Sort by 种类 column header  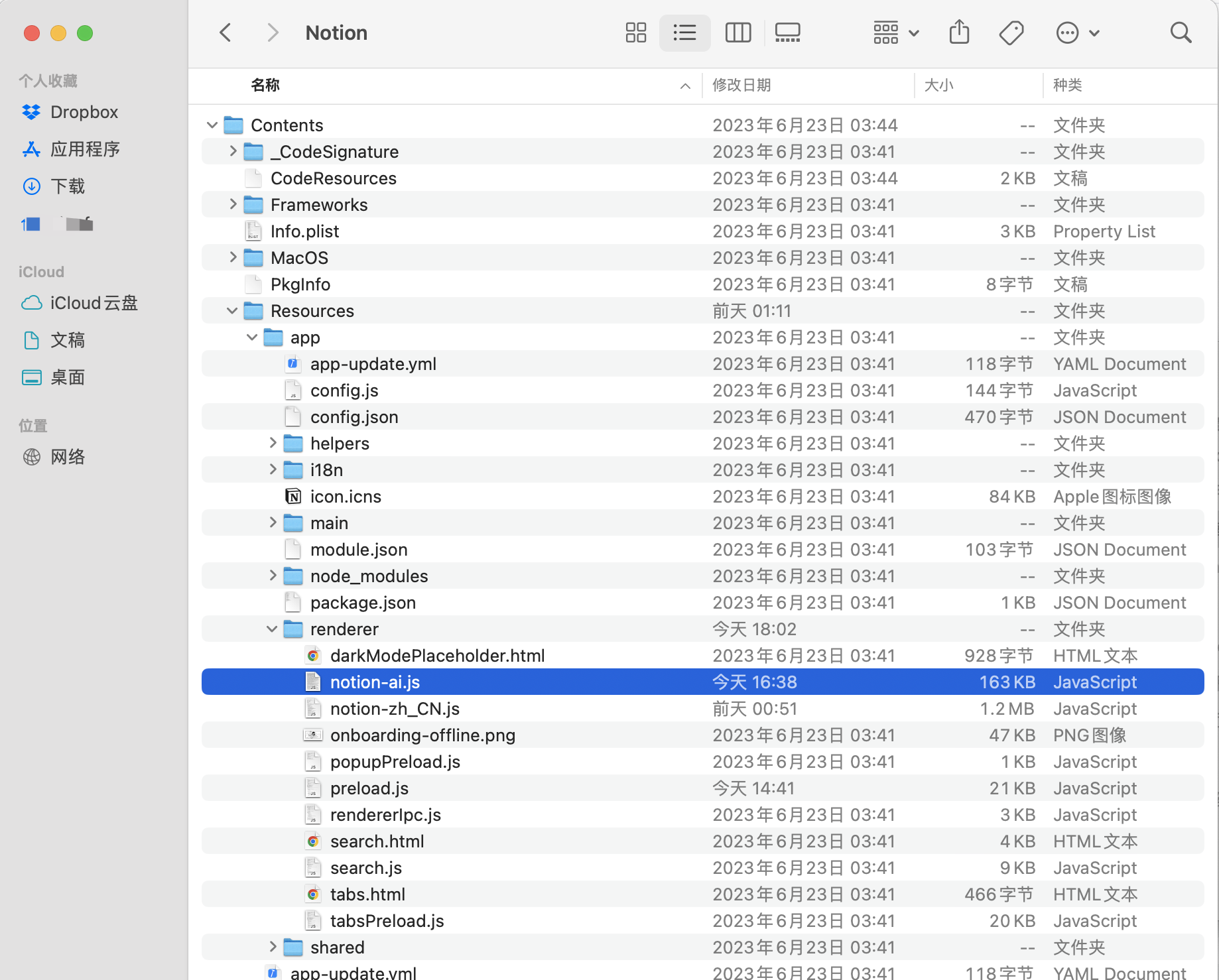click(1068, 85)
